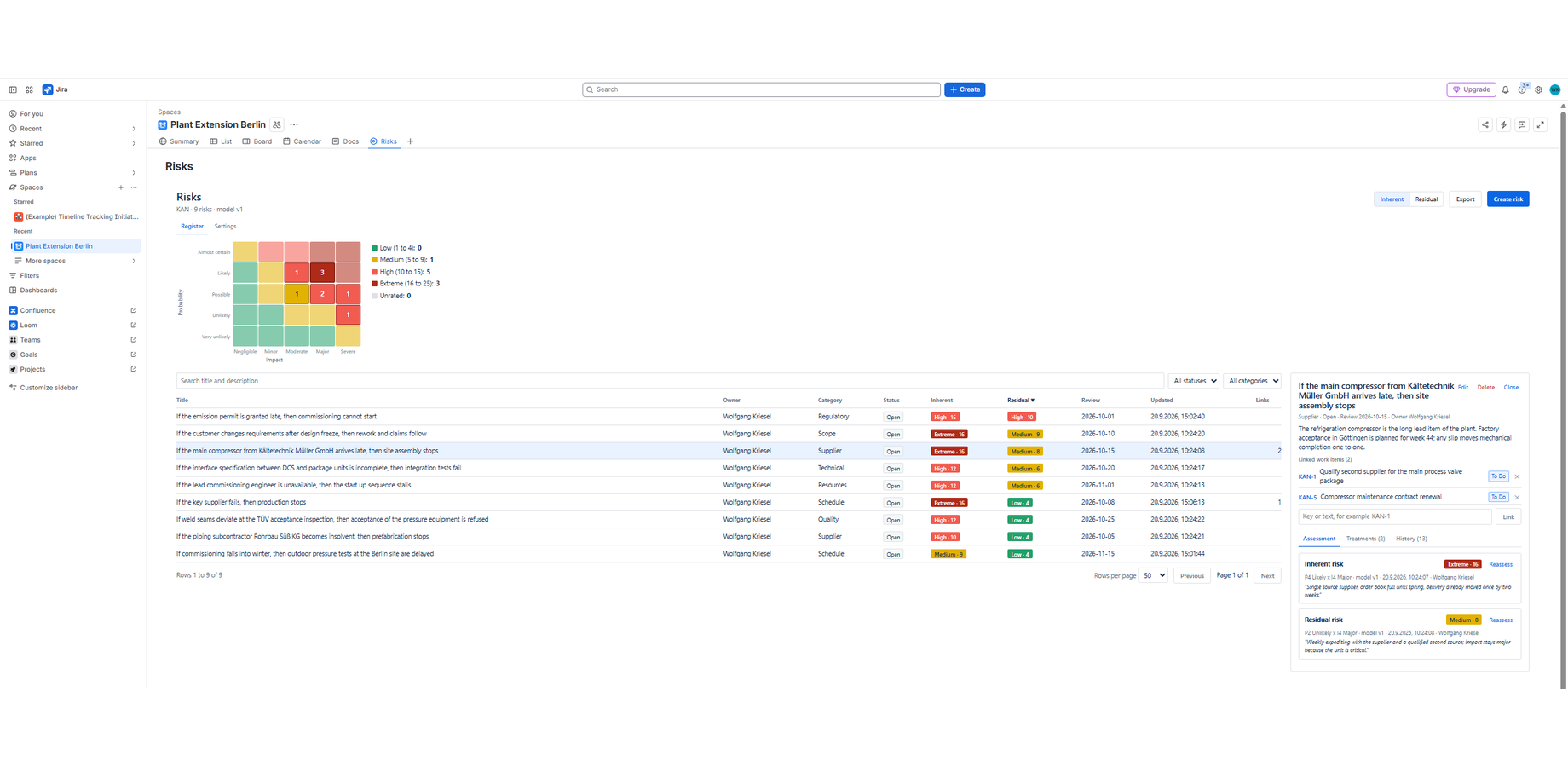Collapse sidebar using top-left panel icon
The width and height of the screenshot is (1568, 767).
(x=13, y=89)
